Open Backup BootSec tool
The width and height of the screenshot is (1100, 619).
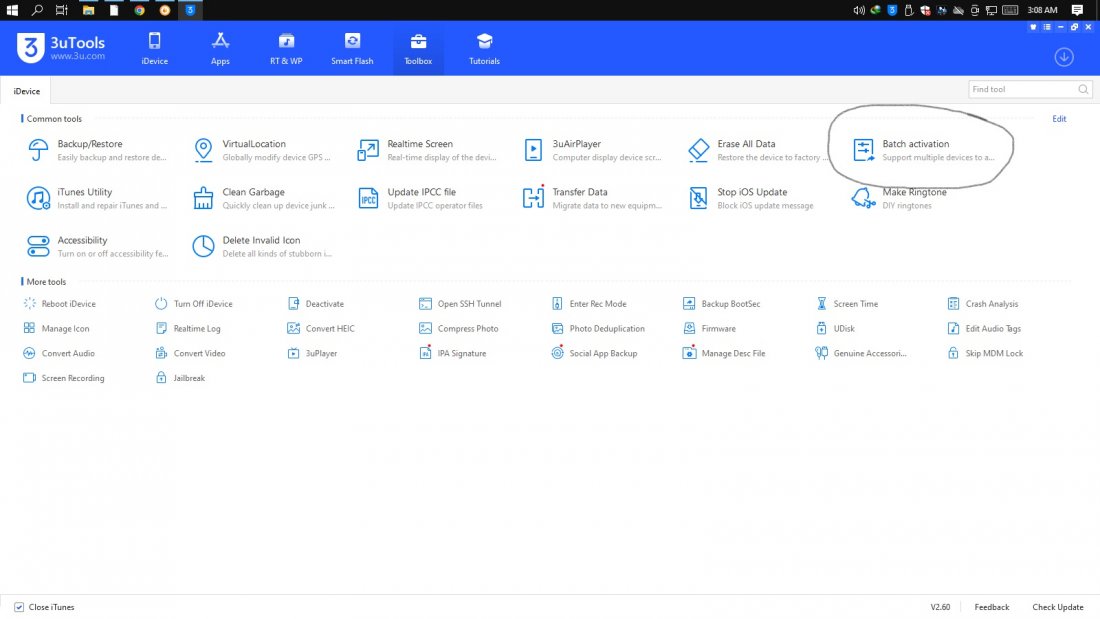pyautogui.click(x=722, y=304)
